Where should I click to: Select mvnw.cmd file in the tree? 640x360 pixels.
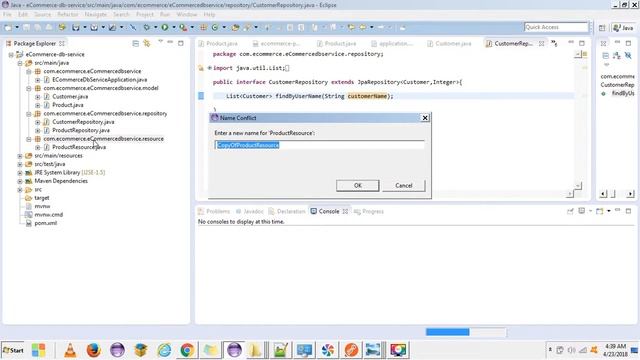tap(48, 215)
